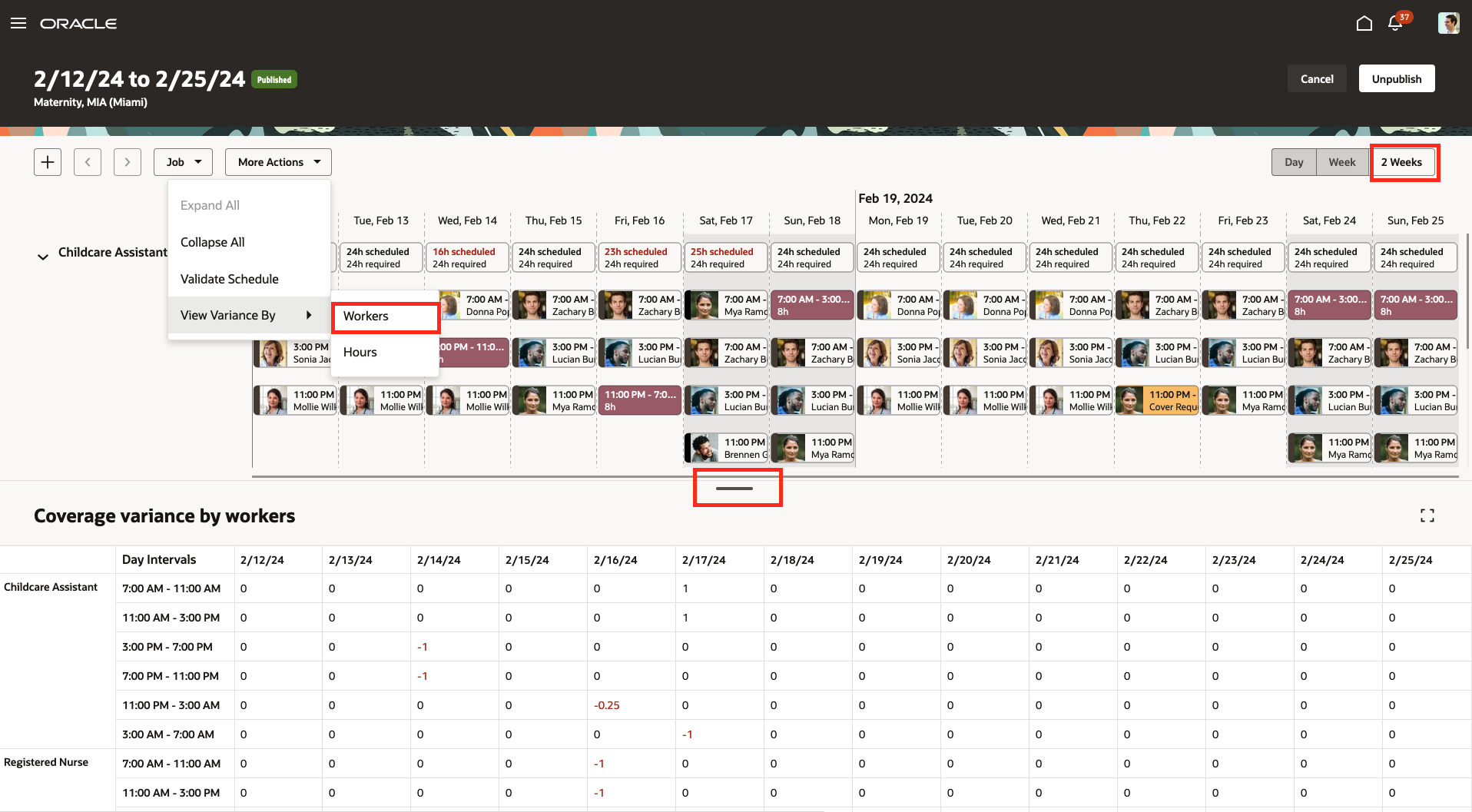
Task: Click the Oracle logo
Action: tap(78, 24)
